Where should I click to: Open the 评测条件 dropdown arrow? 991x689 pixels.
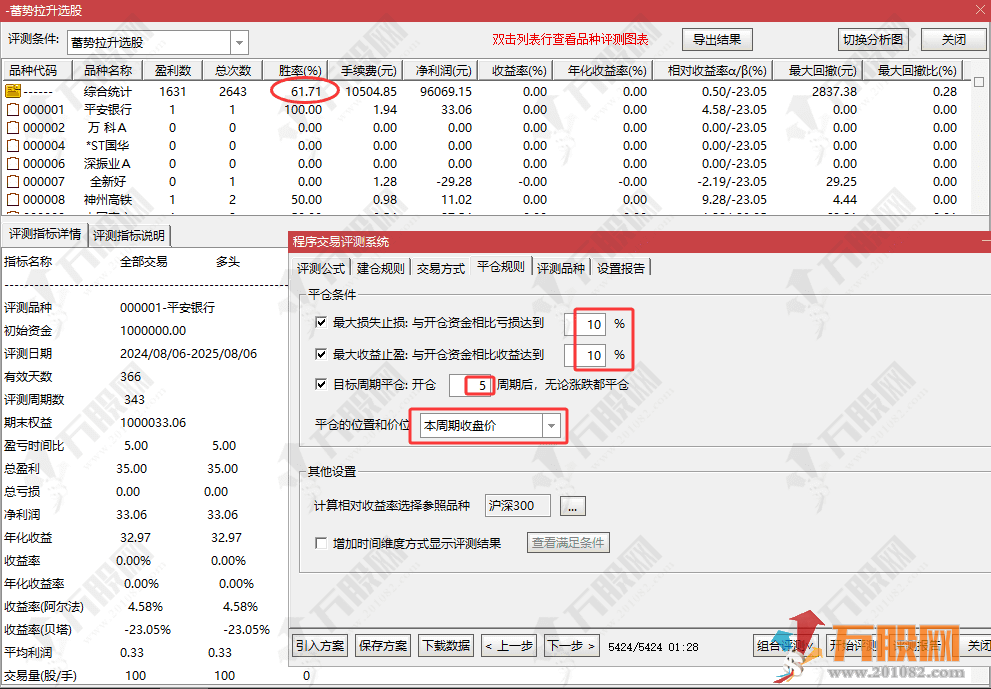coord(240,43)
